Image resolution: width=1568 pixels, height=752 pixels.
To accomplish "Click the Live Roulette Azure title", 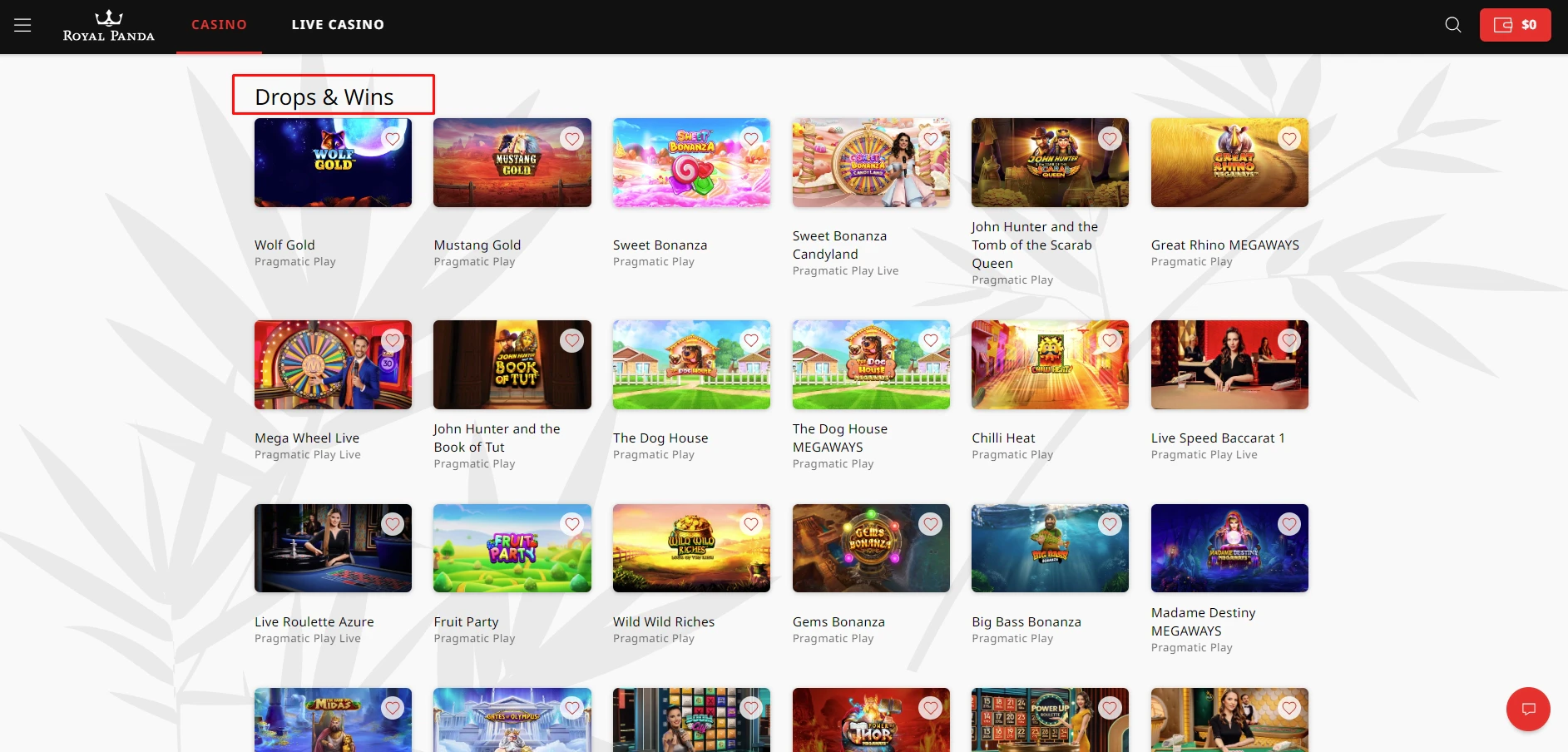I will pyautogui.click(x=314, y=621).
